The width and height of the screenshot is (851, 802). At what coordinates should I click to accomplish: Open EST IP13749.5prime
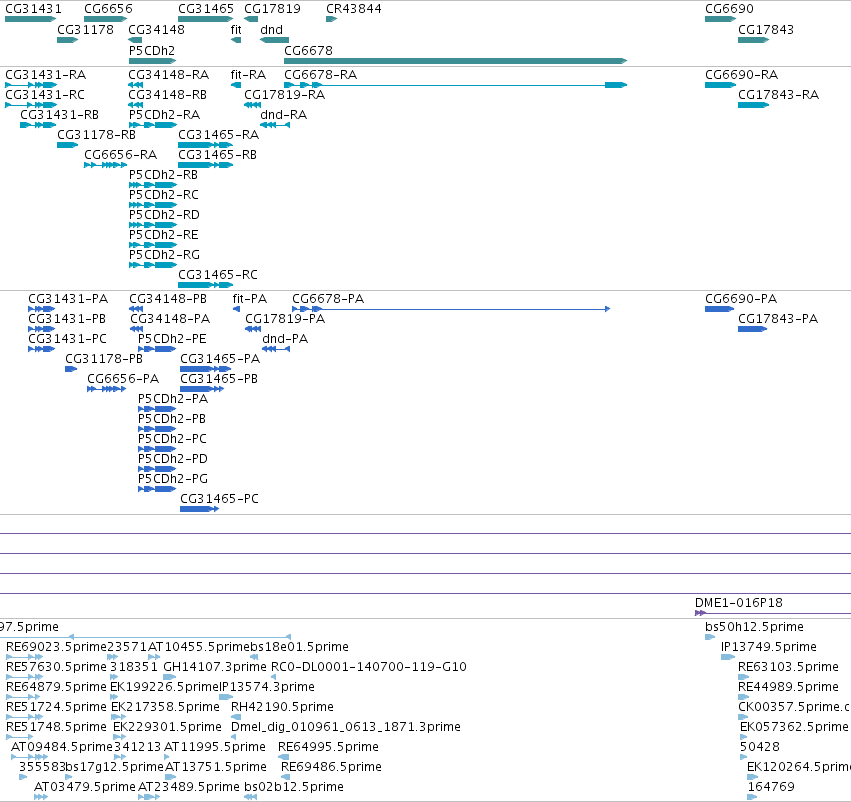tap(769, 647)
